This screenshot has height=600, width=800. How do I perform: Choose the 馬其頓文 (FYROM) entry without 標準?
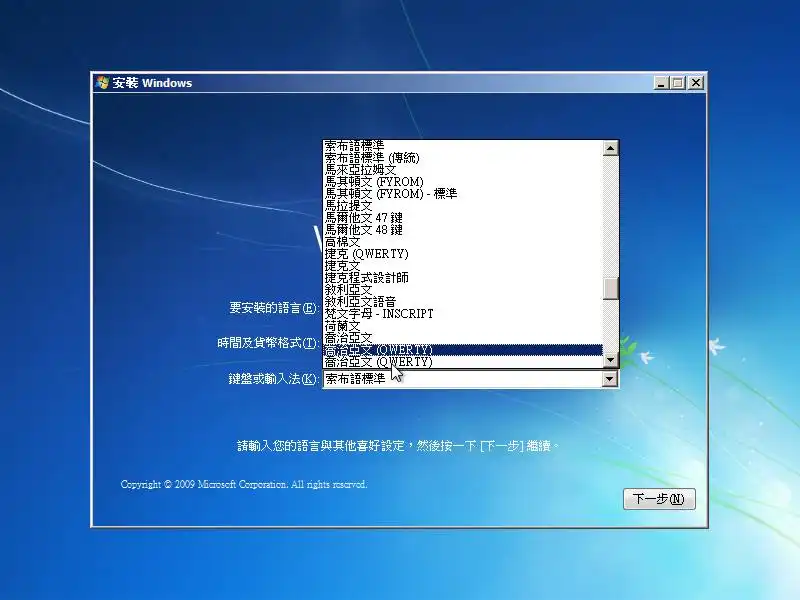(x=463, y=182)
